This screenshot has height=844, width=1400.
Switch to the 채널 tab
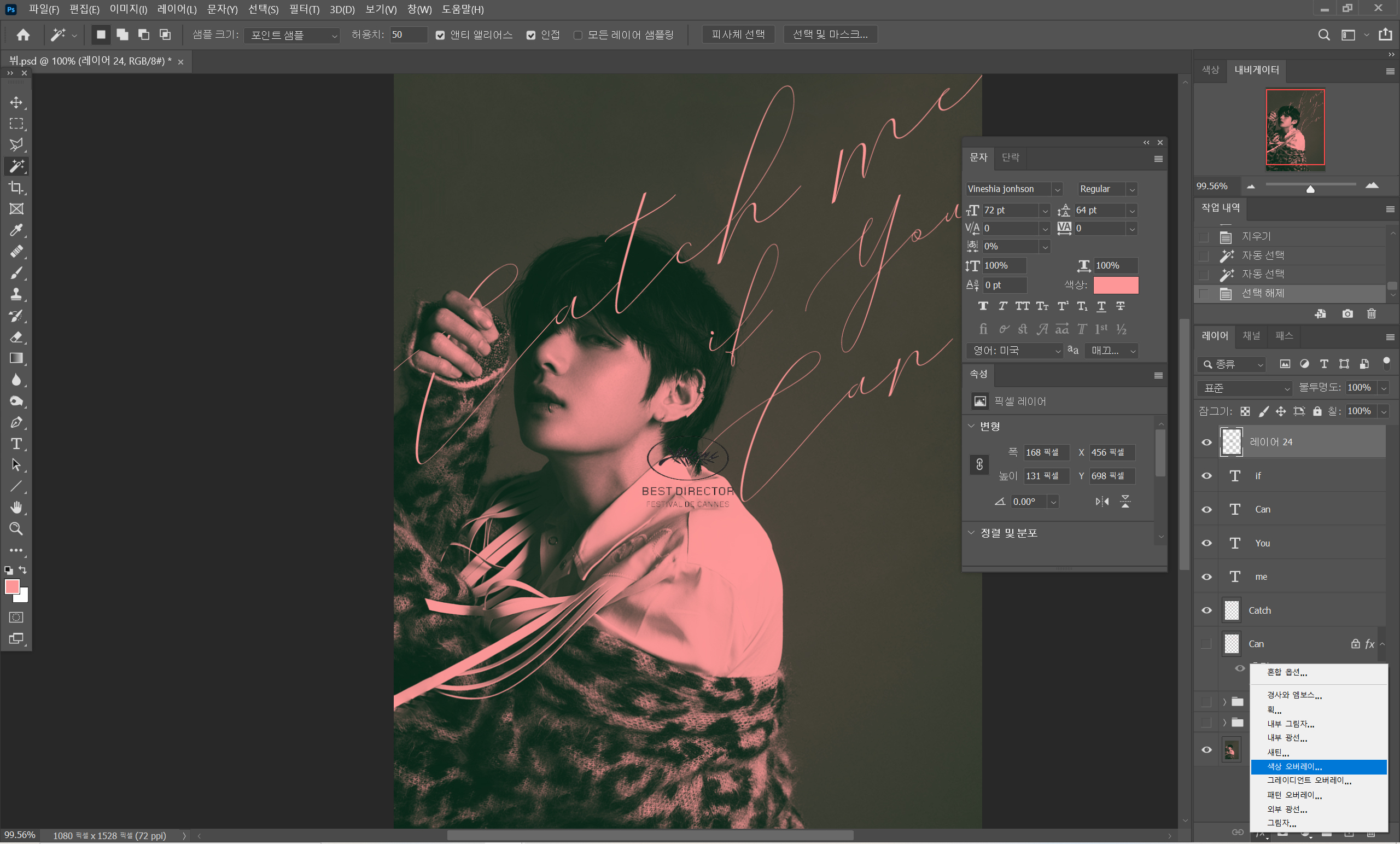[1251, 336]
